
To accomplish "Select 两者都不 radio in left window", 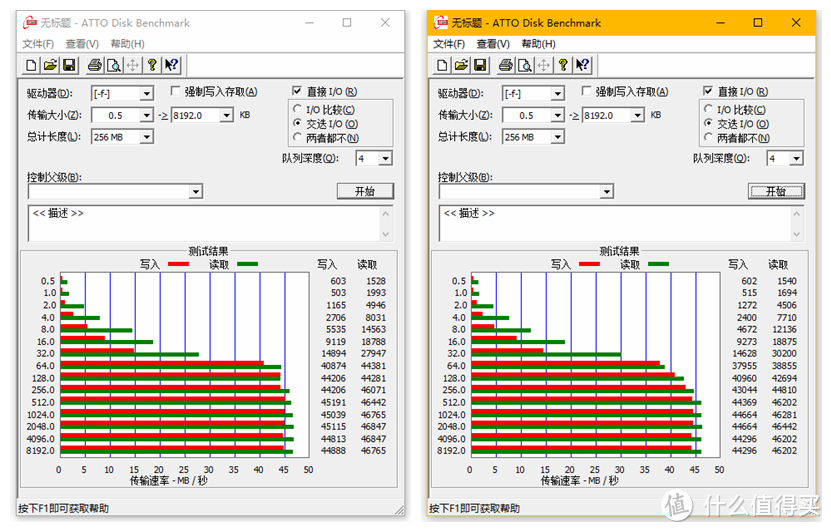I will [x=297, y=137].
